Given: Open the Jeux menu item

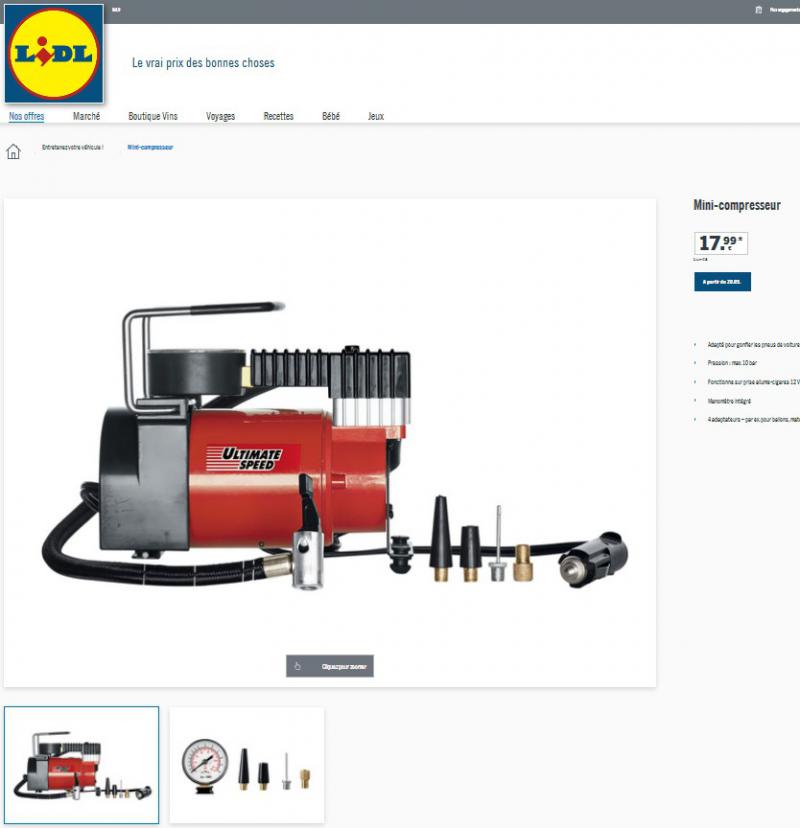Looking at the screenshot, I should click(375, 116).
